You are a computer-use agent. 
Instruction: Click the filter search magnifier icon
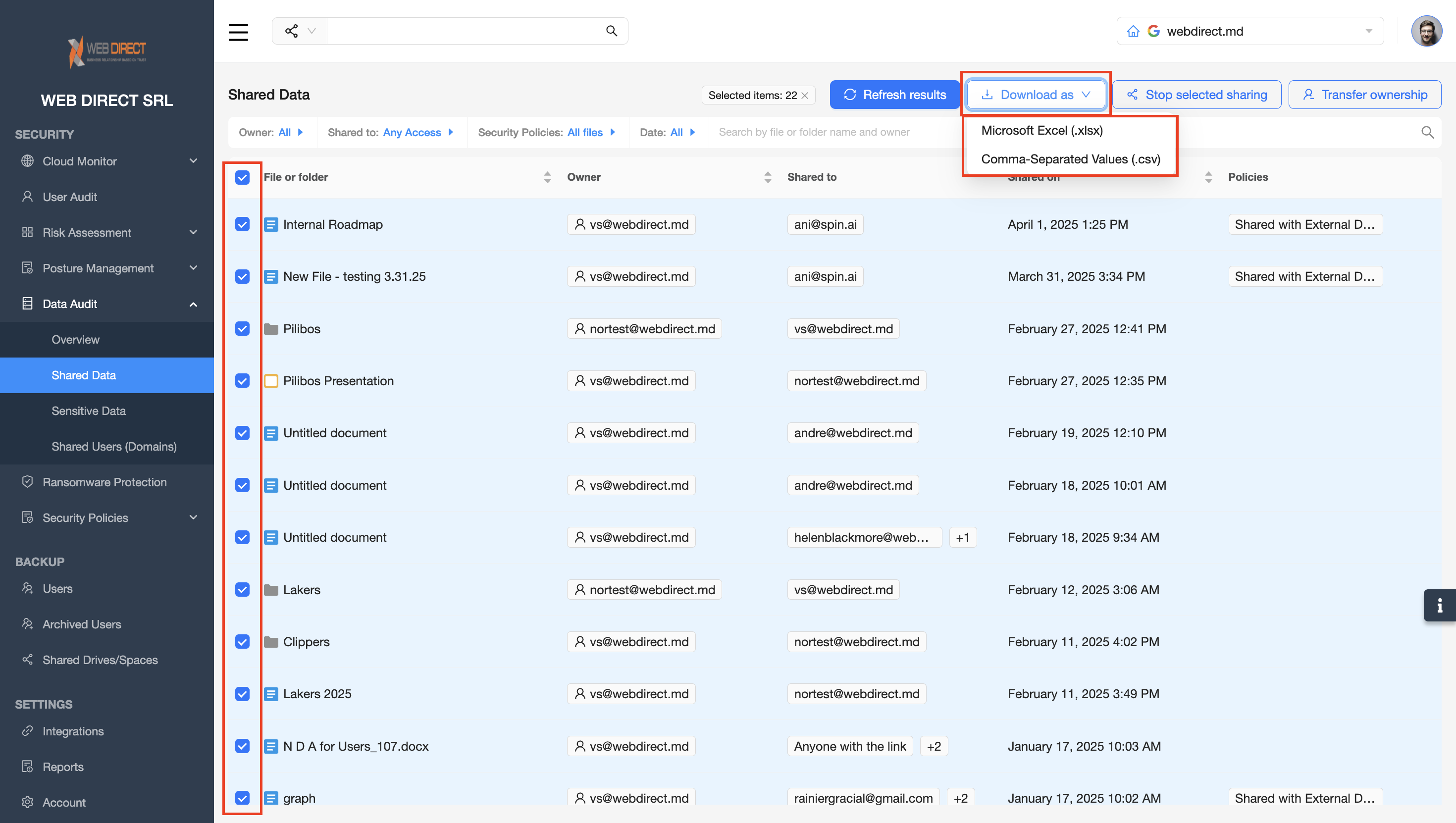click(x=1427, y=132)
